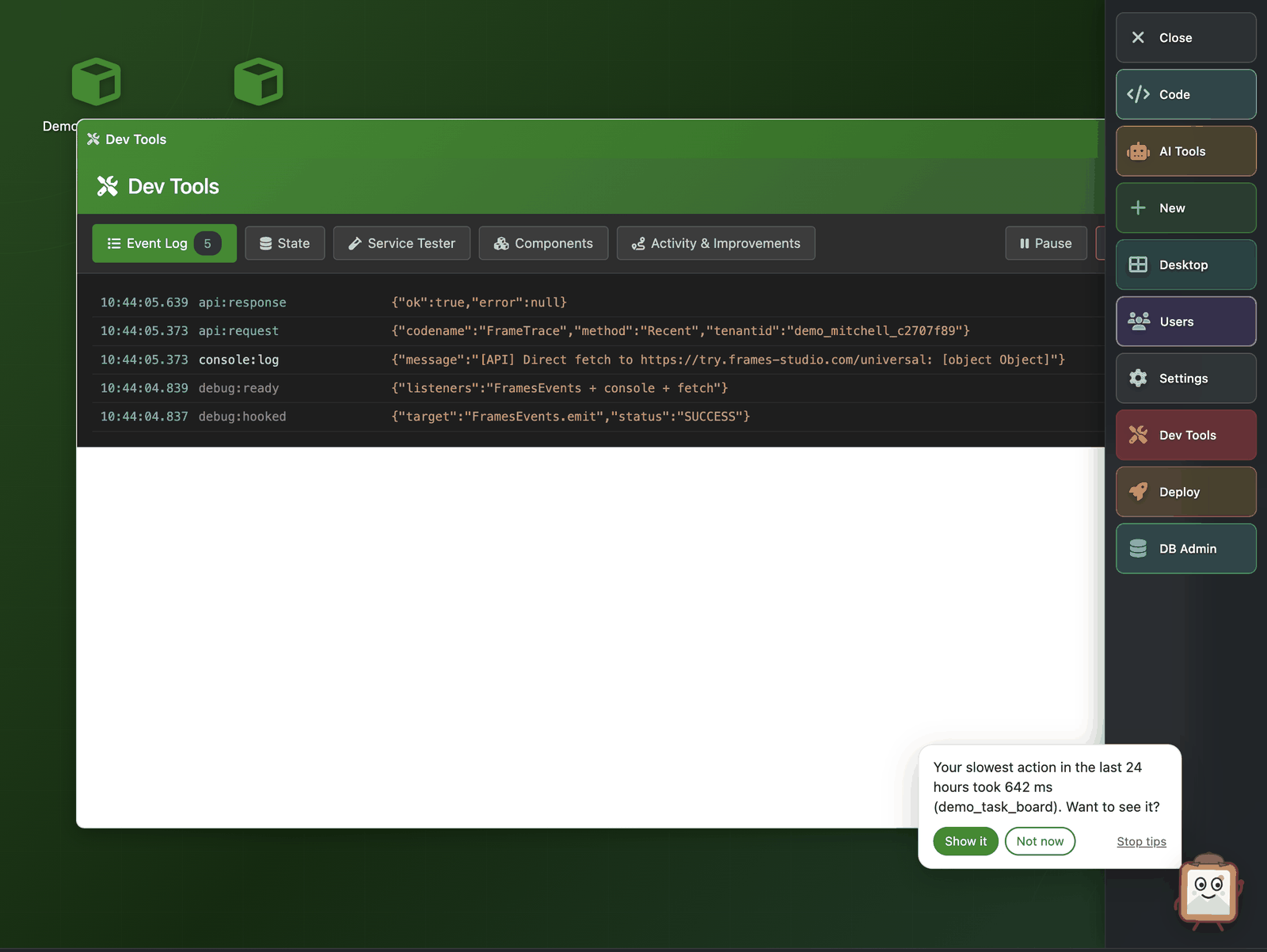
Task: Click the Dev Tools window title bar text
Action: [136, 139]
